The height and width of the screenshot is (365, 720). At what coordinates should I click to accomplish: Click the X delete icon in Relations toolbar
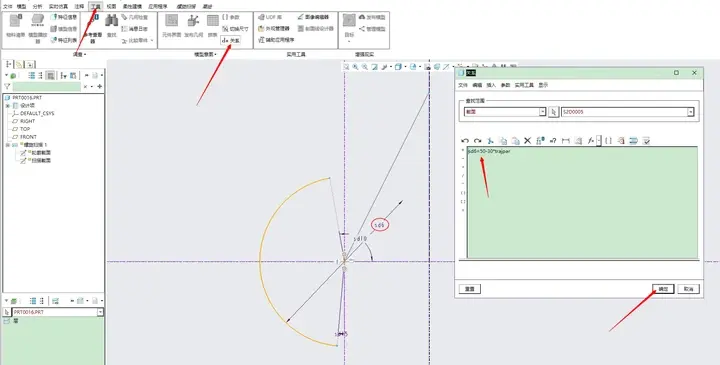pyautogui.click(x=528, y=141)
